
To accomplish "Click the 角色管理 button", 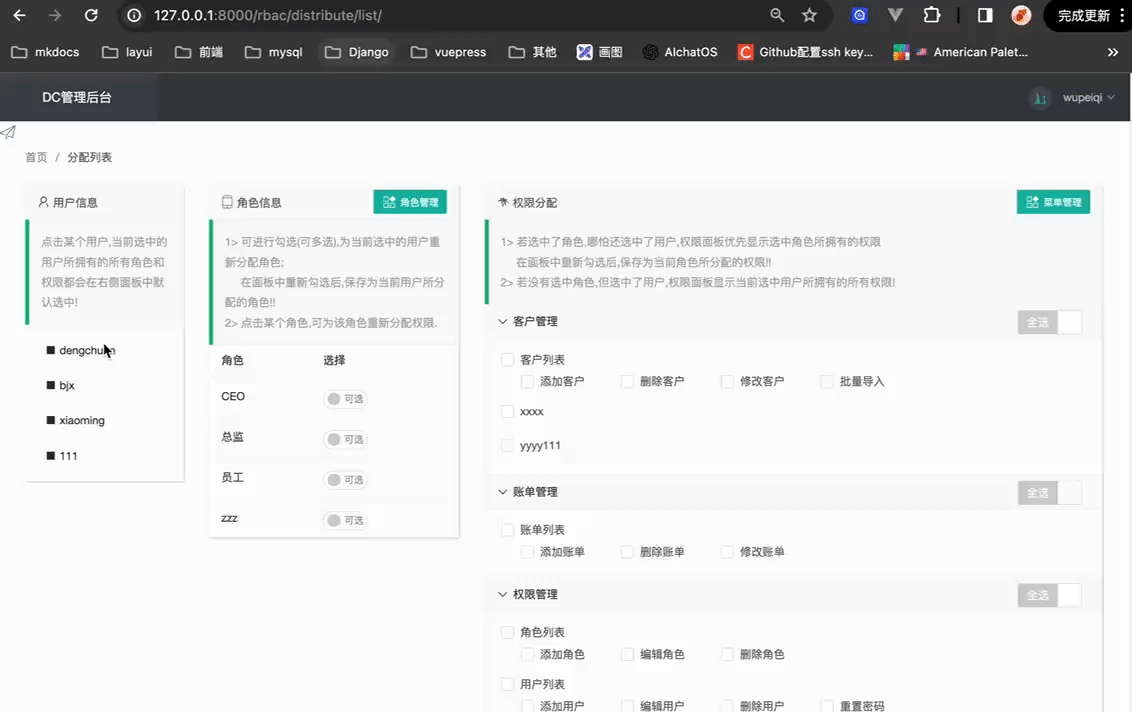I will [410, 202].
